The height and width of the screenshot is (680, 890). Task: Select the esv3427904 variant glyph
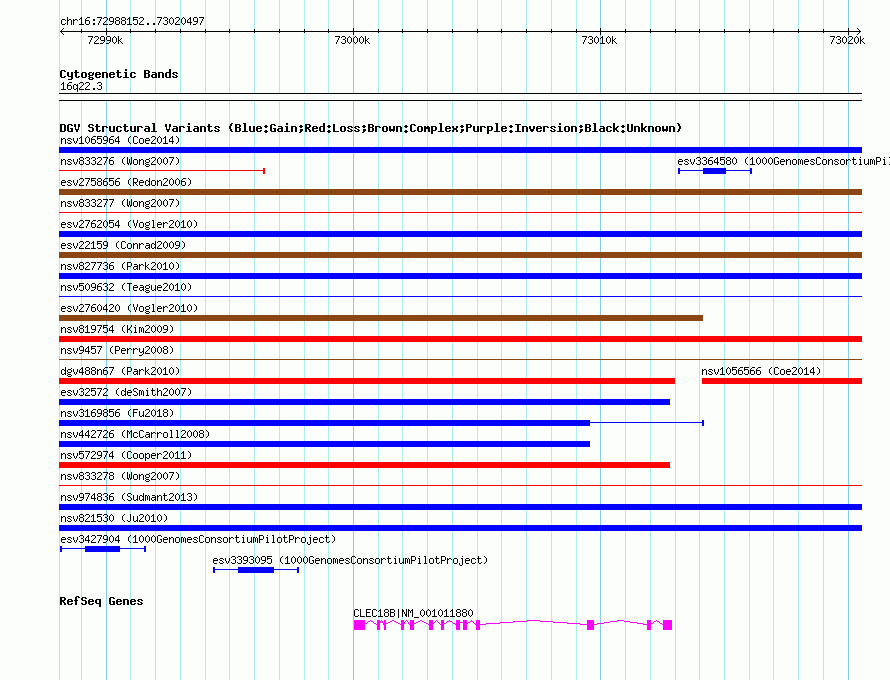pos(103,549)
